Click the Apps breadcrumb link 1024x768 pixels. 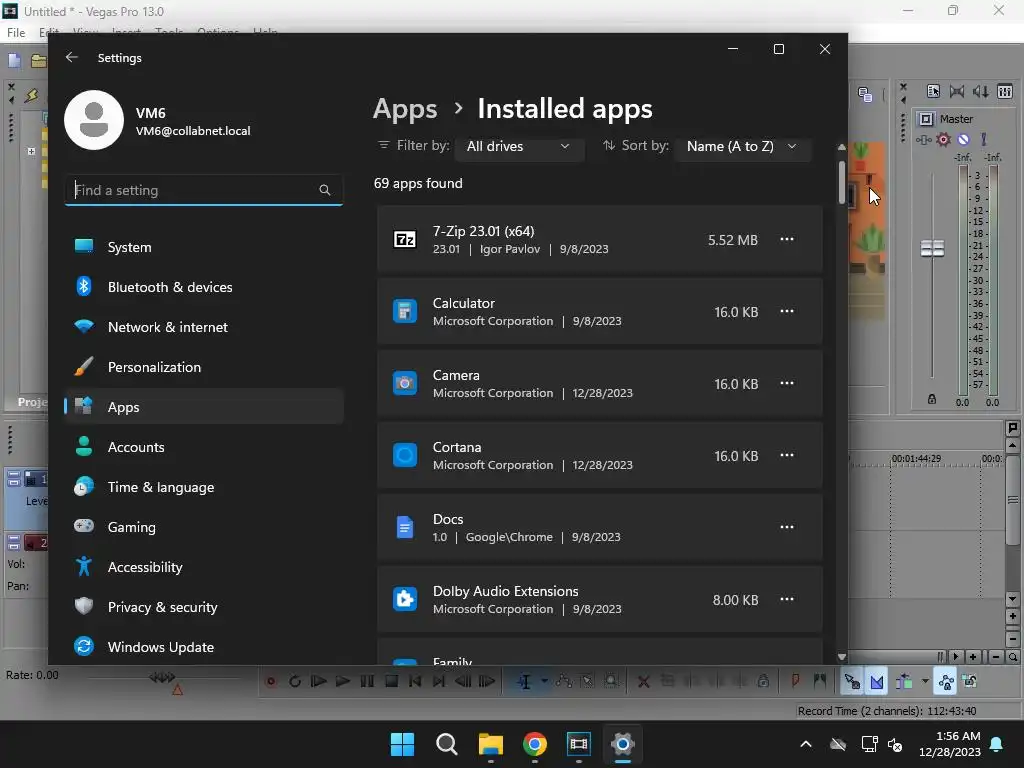[405, 108]
